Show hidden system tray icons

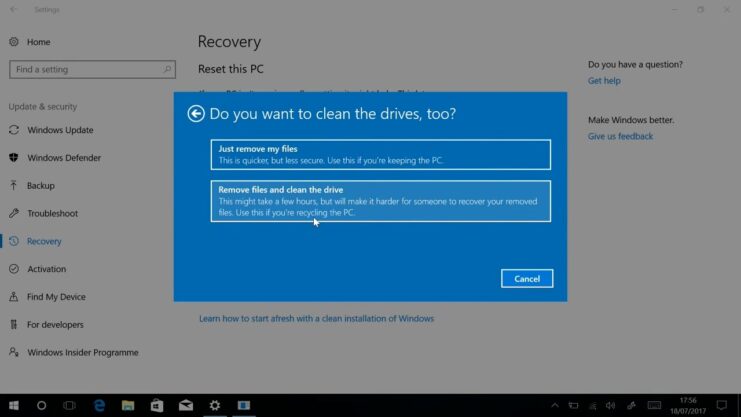555,406
